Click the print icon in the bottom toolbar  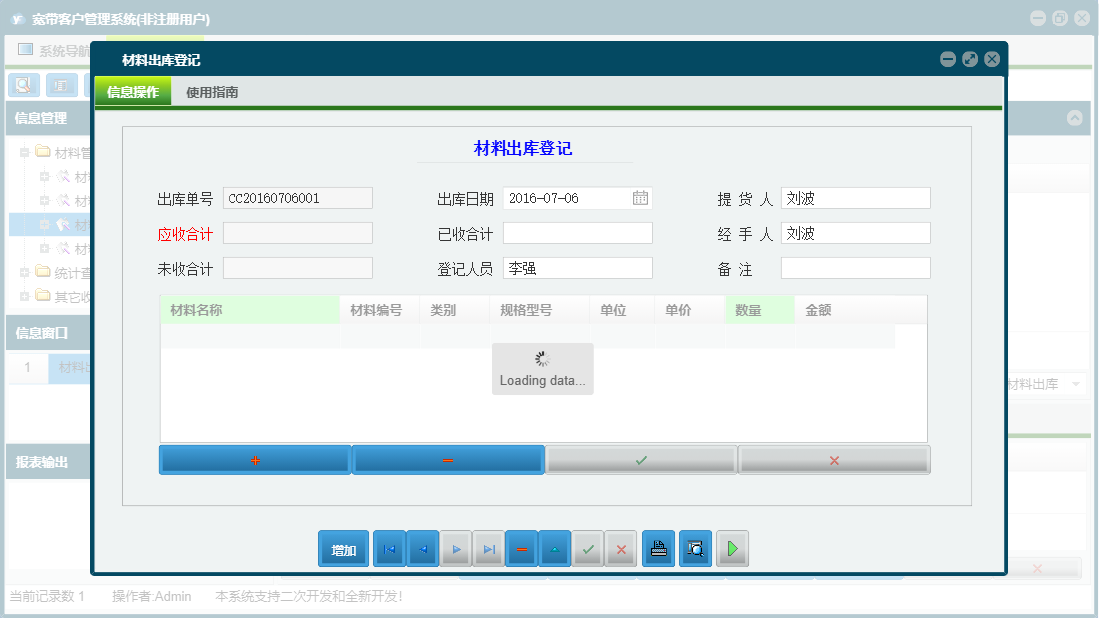click(x=658, y=548)
